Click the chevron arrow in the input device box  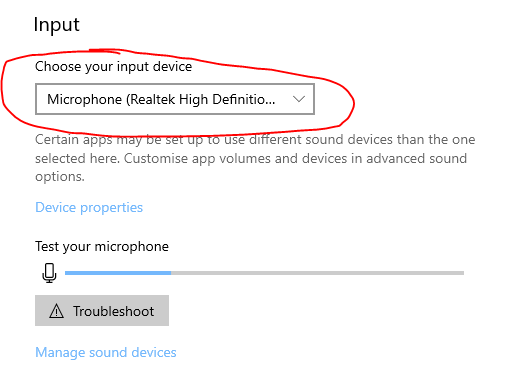pos(299,99)
